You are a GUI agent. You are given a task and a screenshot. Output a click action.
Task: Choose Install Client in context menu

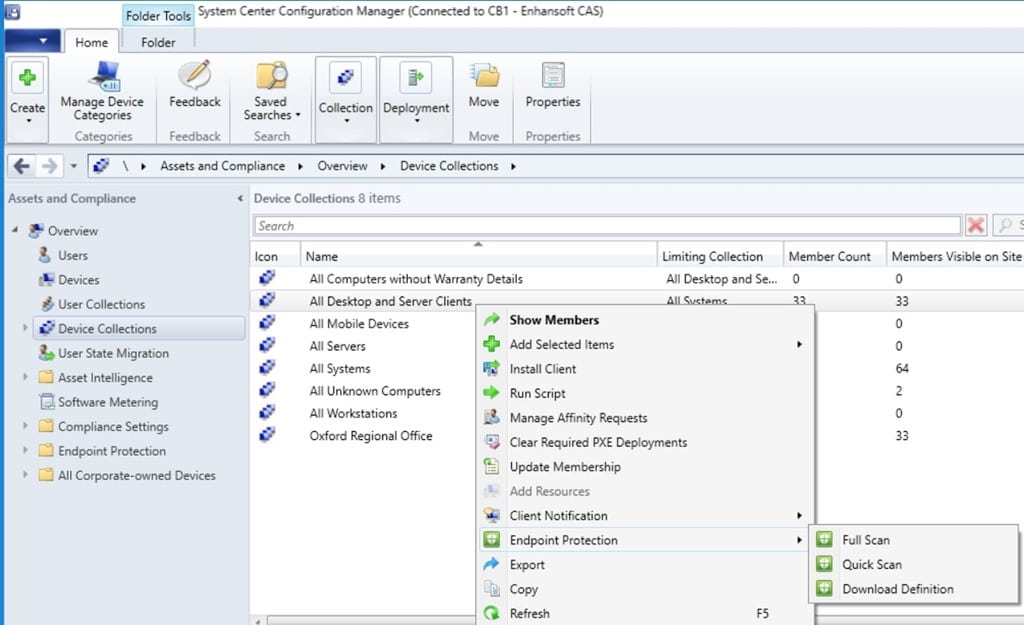coord(646,369)
